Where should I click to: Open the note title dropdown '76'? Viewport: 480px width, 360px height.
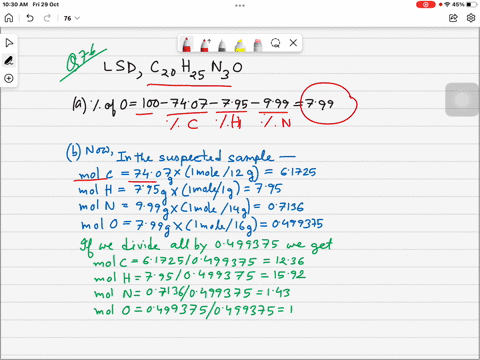pos(72,18)
